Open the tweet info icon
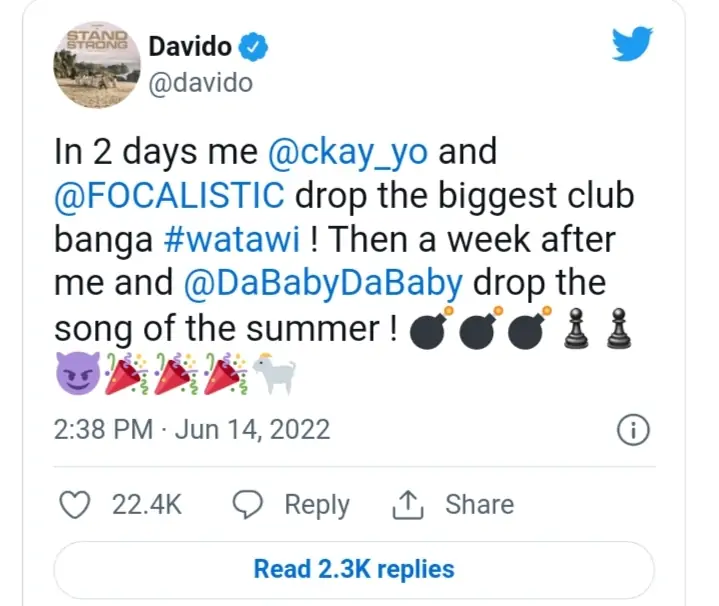The width and height of the screenshot is (719, 606). click(633, 430)
